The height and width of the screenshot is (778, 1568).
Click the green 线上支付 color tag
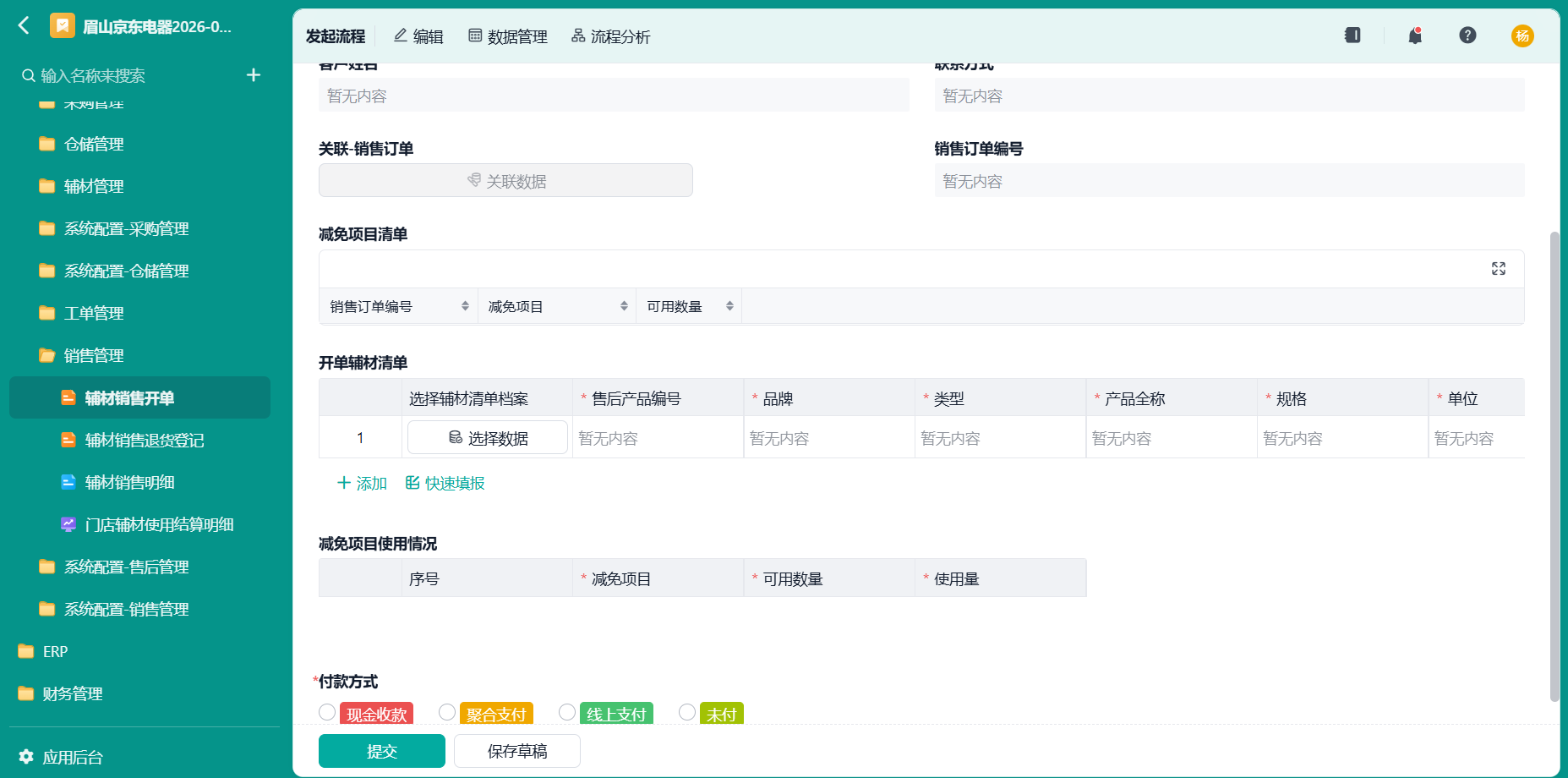point(616,714)
